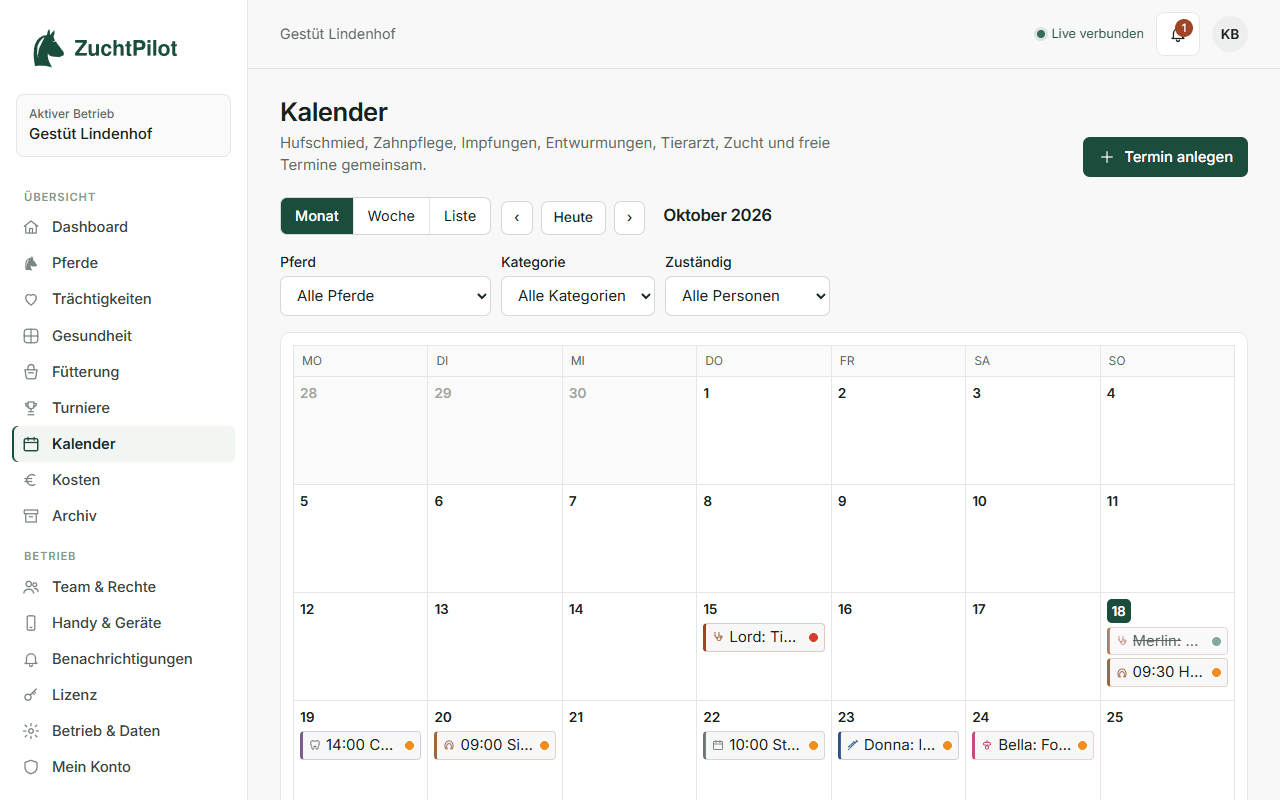Viewport: 1280px width, 800px height.
Task: Click the Trächtigkeiten heart icon
Action: (x=31, y=299)
